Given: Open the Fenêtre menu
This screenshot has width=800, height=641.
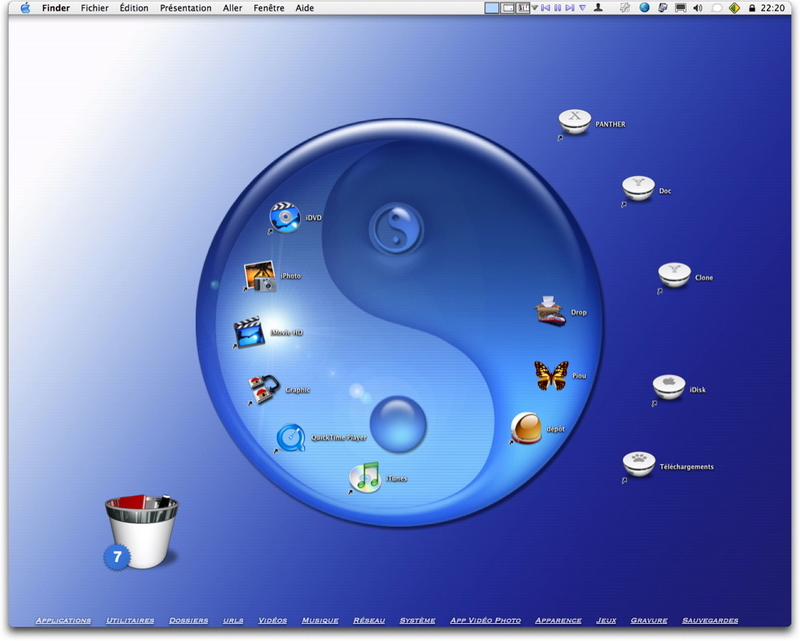Looking at the screenshot, I should (x=269, y=8).
